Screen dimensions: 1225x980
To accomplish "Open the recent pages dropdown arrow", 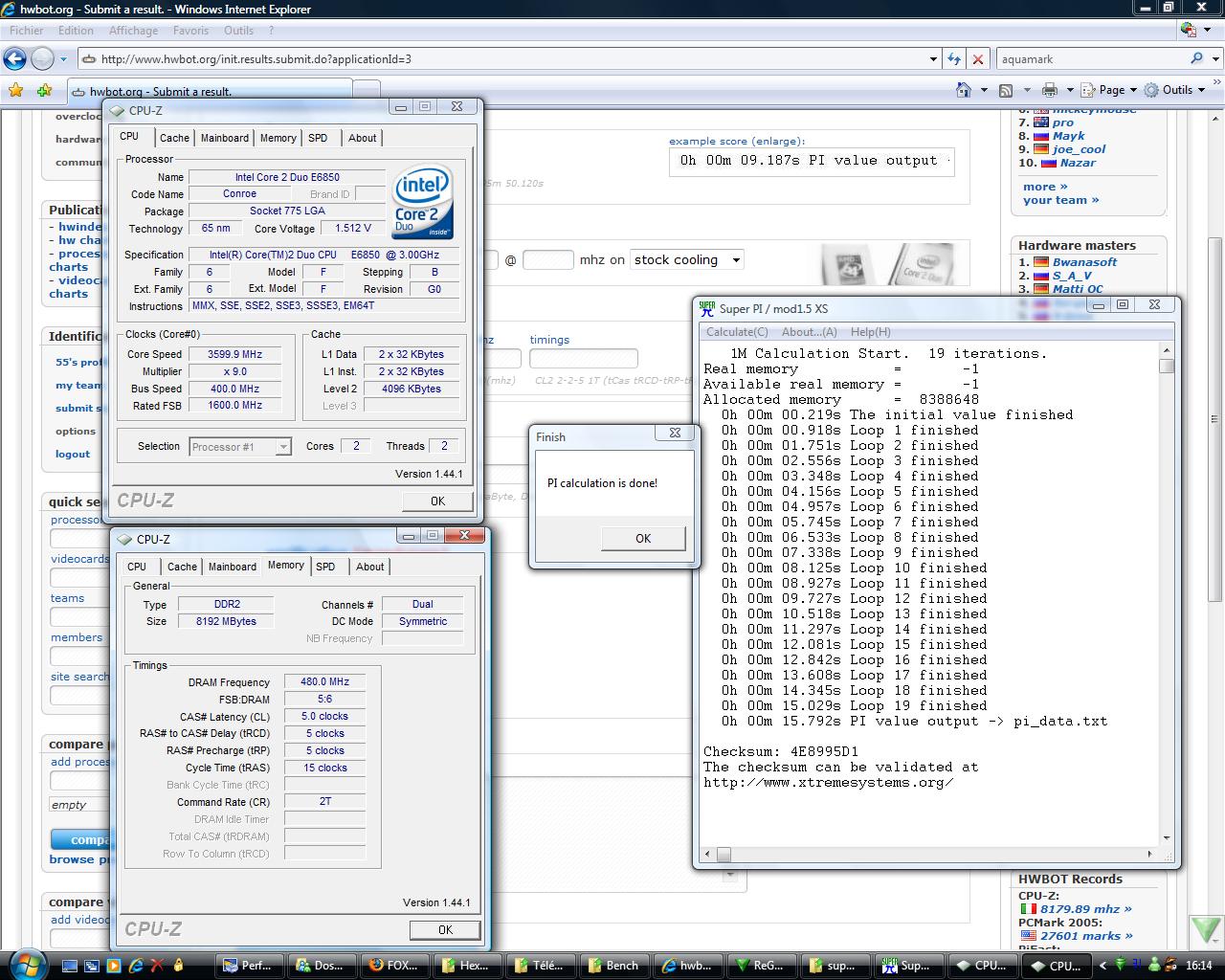I will (x=63, y=59).
